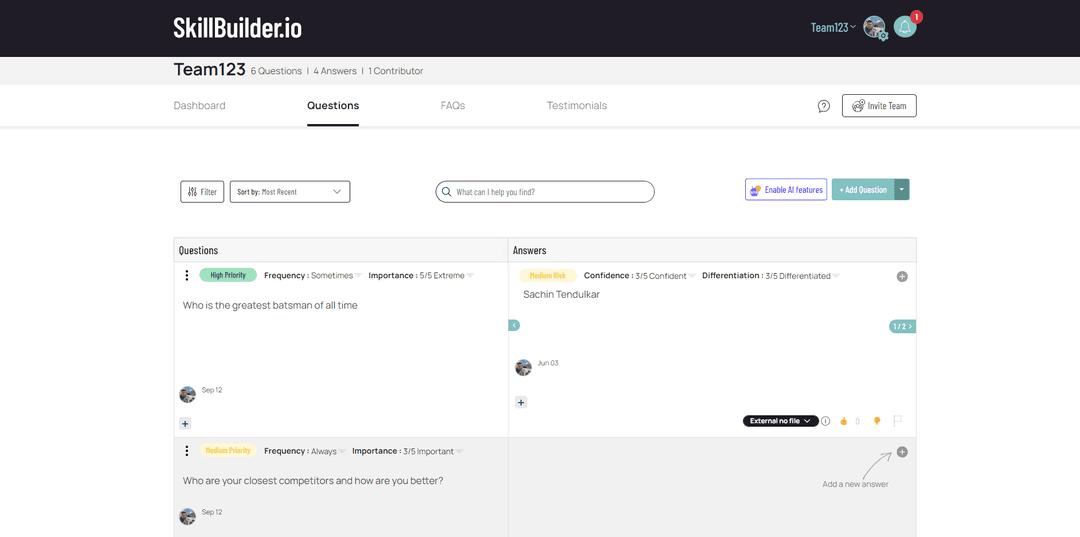Open arrow dropdown next to Add Question
Screen dimensions: 1080x537
click(x=901, y=190)
